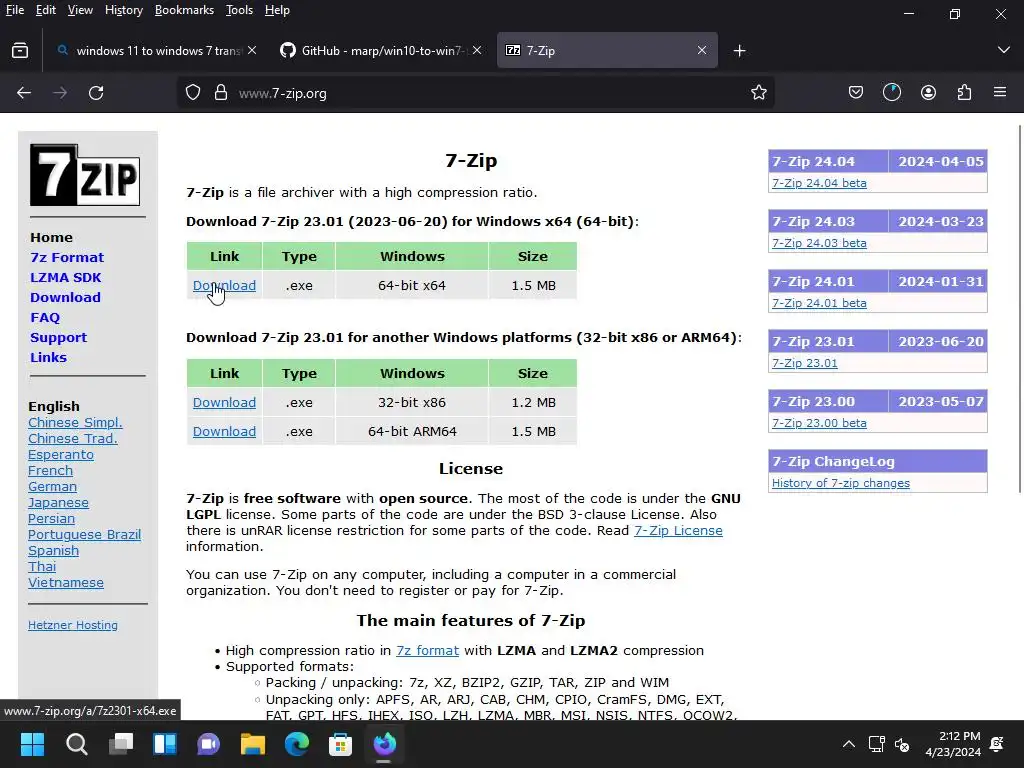
Task: Open the Firefox account icon
Action: [928, 93]
